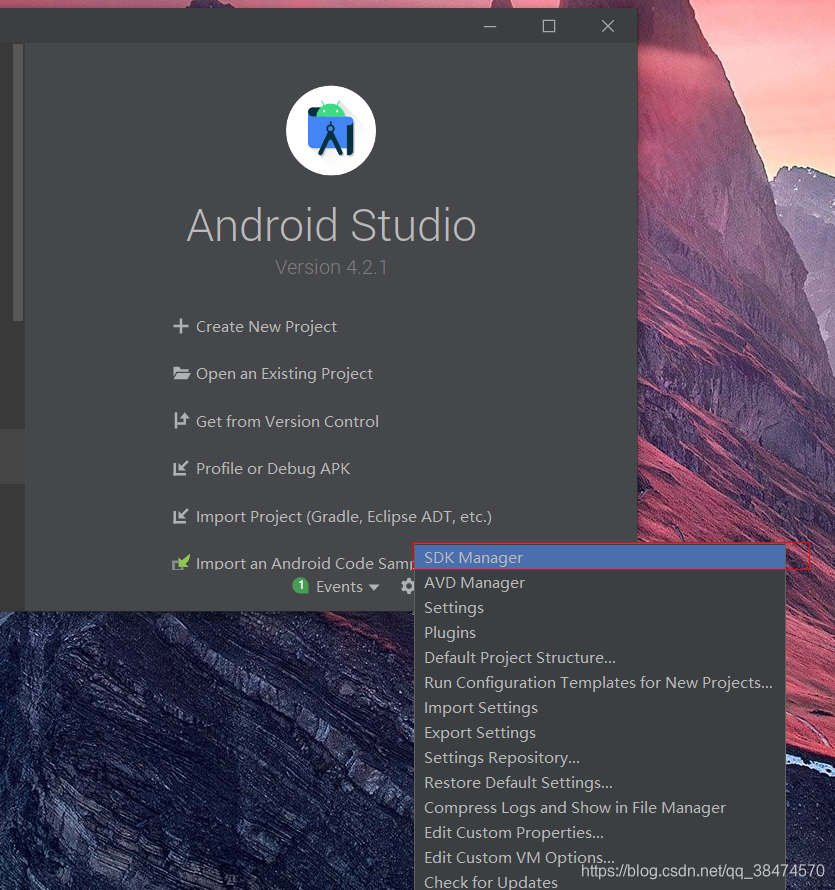Create New Project
The height and width of the screenshot is (890, 835).
pos(266,327)
